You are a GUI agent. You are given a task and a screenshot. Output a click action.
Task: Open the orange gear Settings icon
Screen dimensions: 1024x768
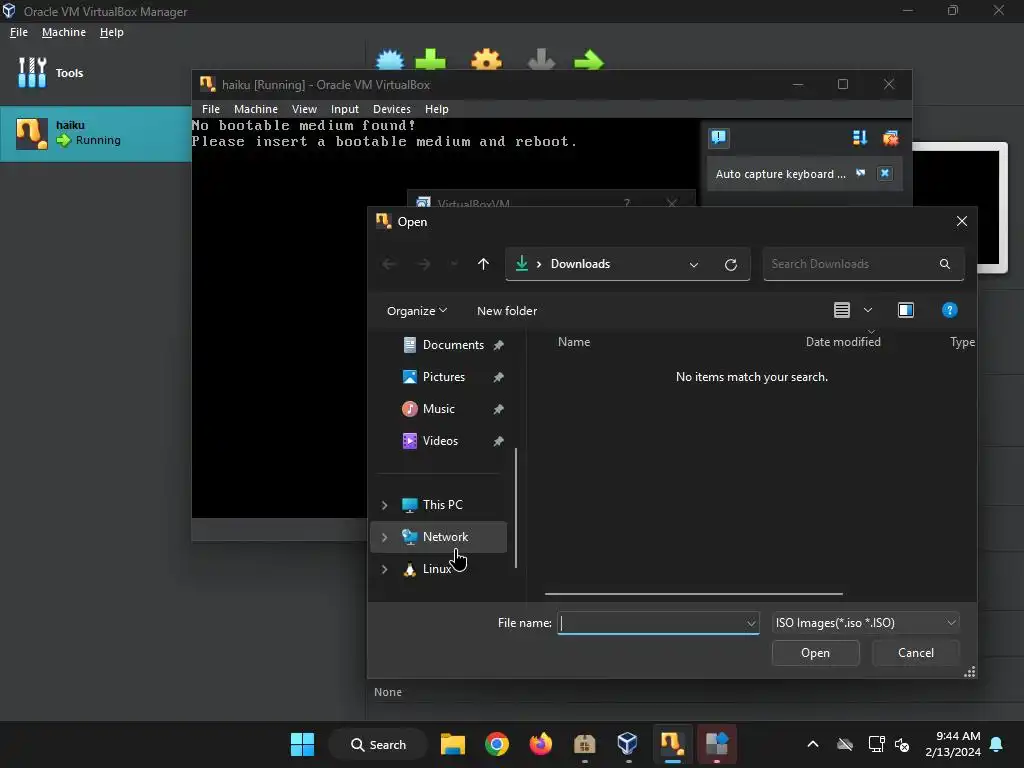click(x=487, y=60)
